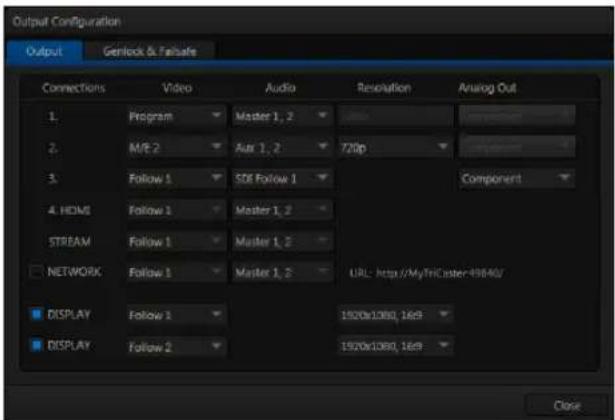The image size is (615, 420).
Task: Click the Connections column header
Action: click(73, 87)
